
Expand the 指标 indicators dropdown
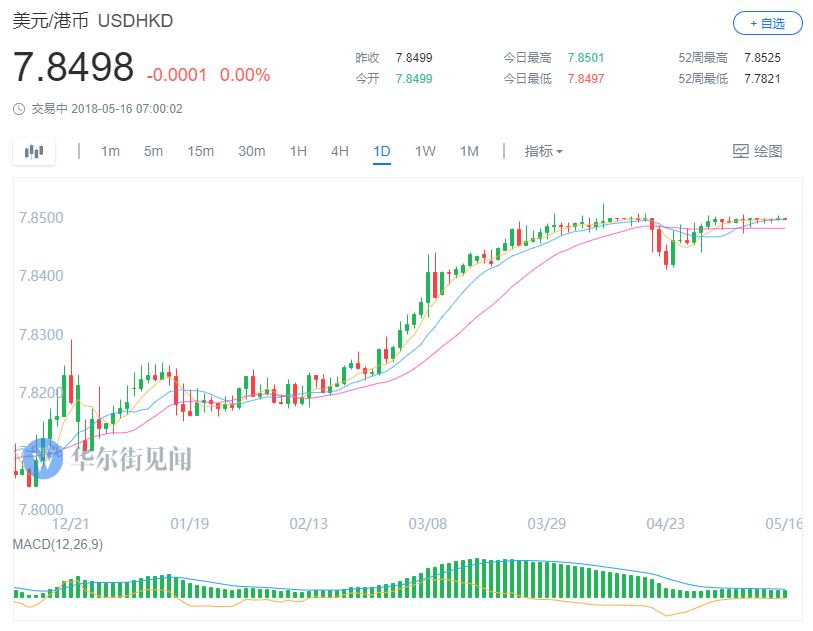(x=543, y=152)
